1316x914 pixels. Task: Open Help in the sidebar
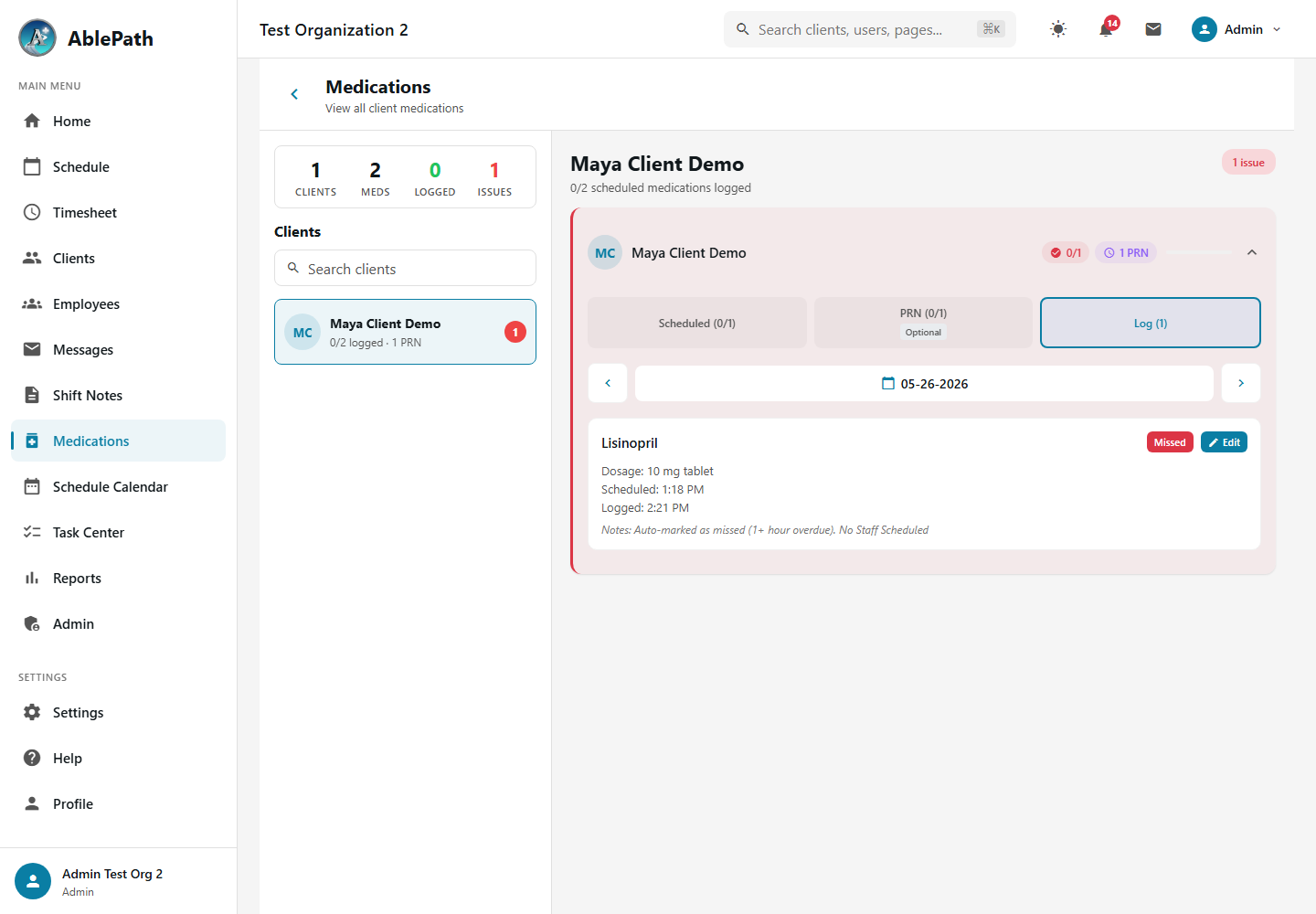[x=118, y=758]
